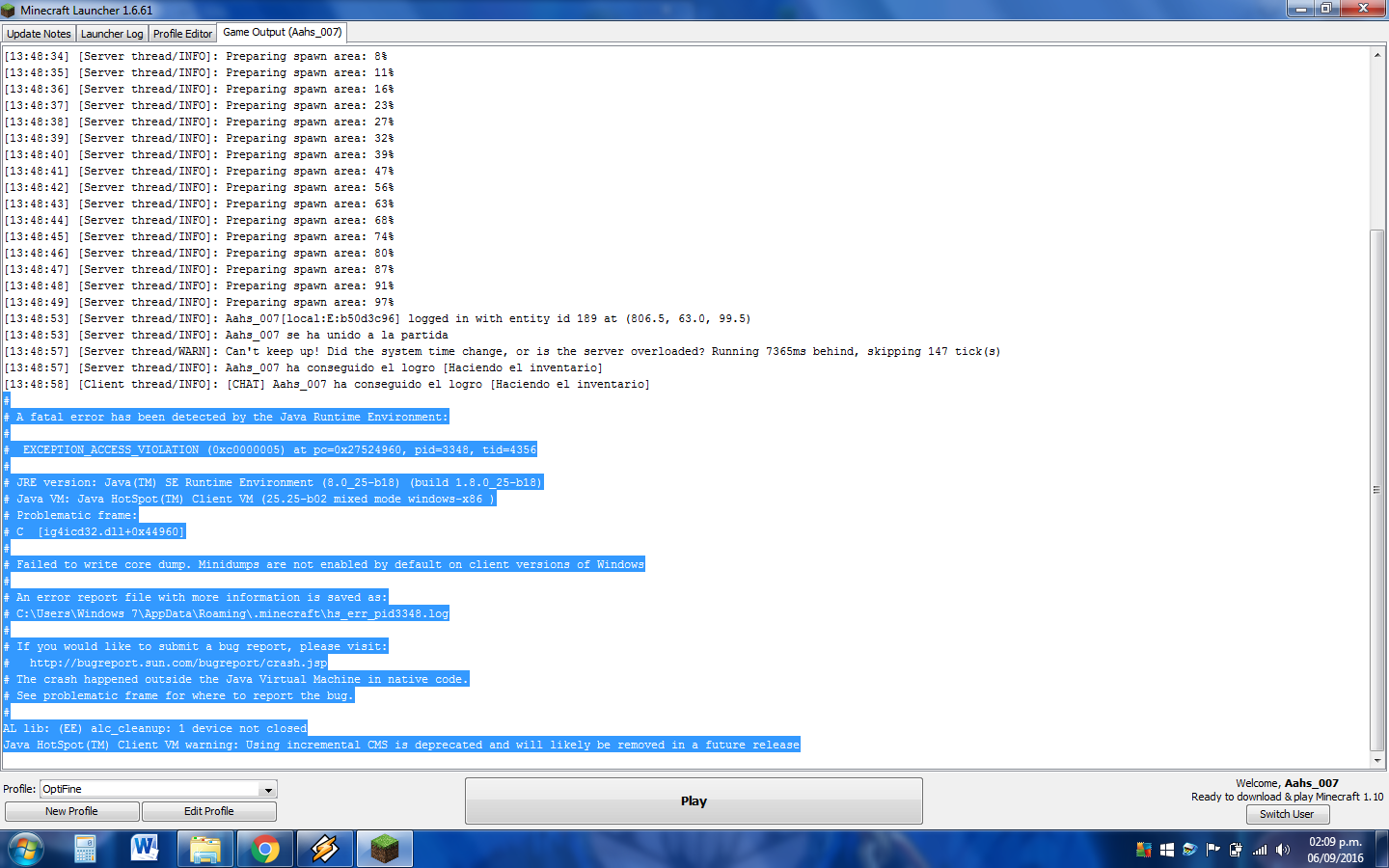
Task: Click the "AL lib: (EE) alc_cleanup" line
Action: tap(155, 729)
